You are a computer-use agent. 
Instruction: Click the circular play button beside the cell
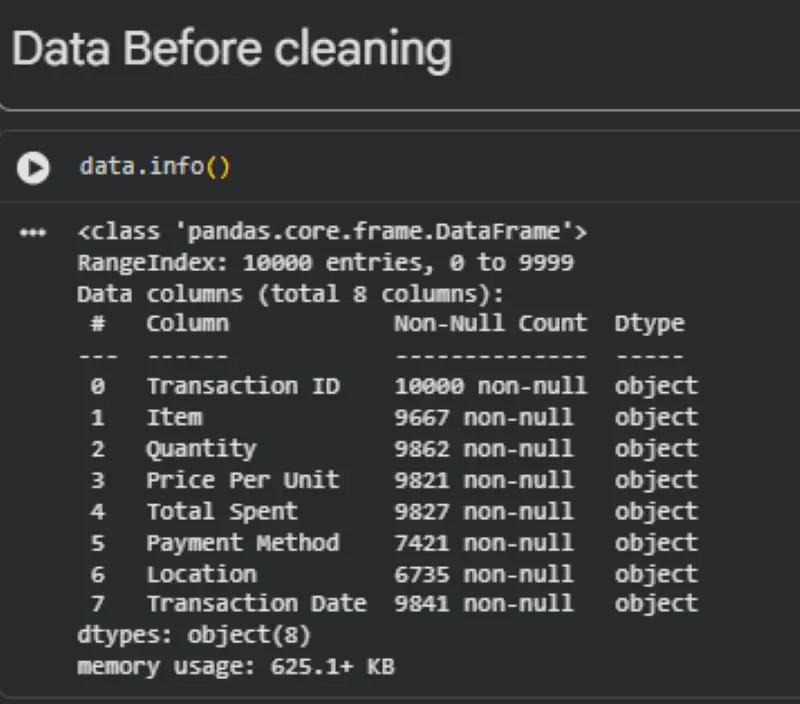pos(34,168)
